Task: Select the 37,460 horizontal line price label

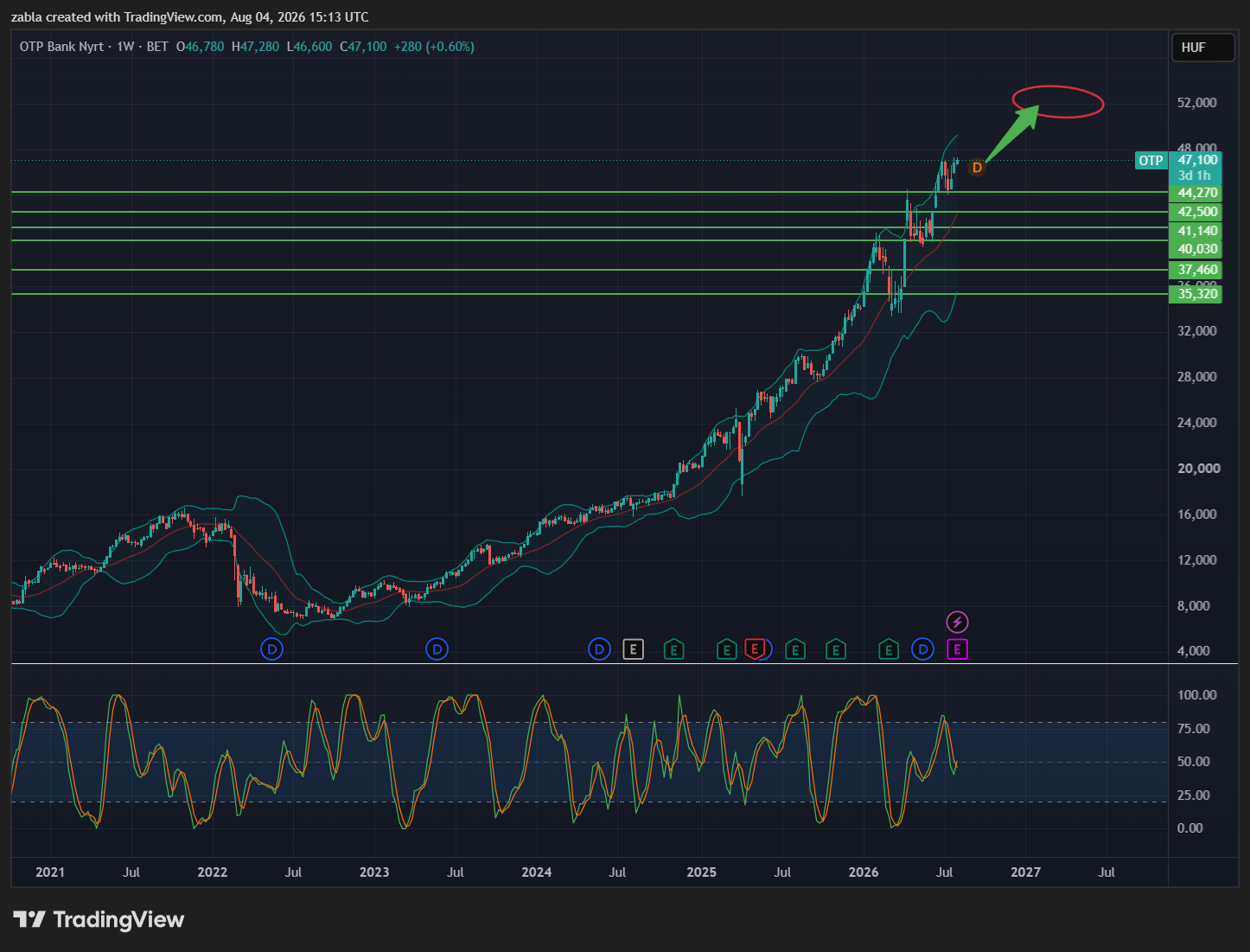Action: coord(1196,270)
